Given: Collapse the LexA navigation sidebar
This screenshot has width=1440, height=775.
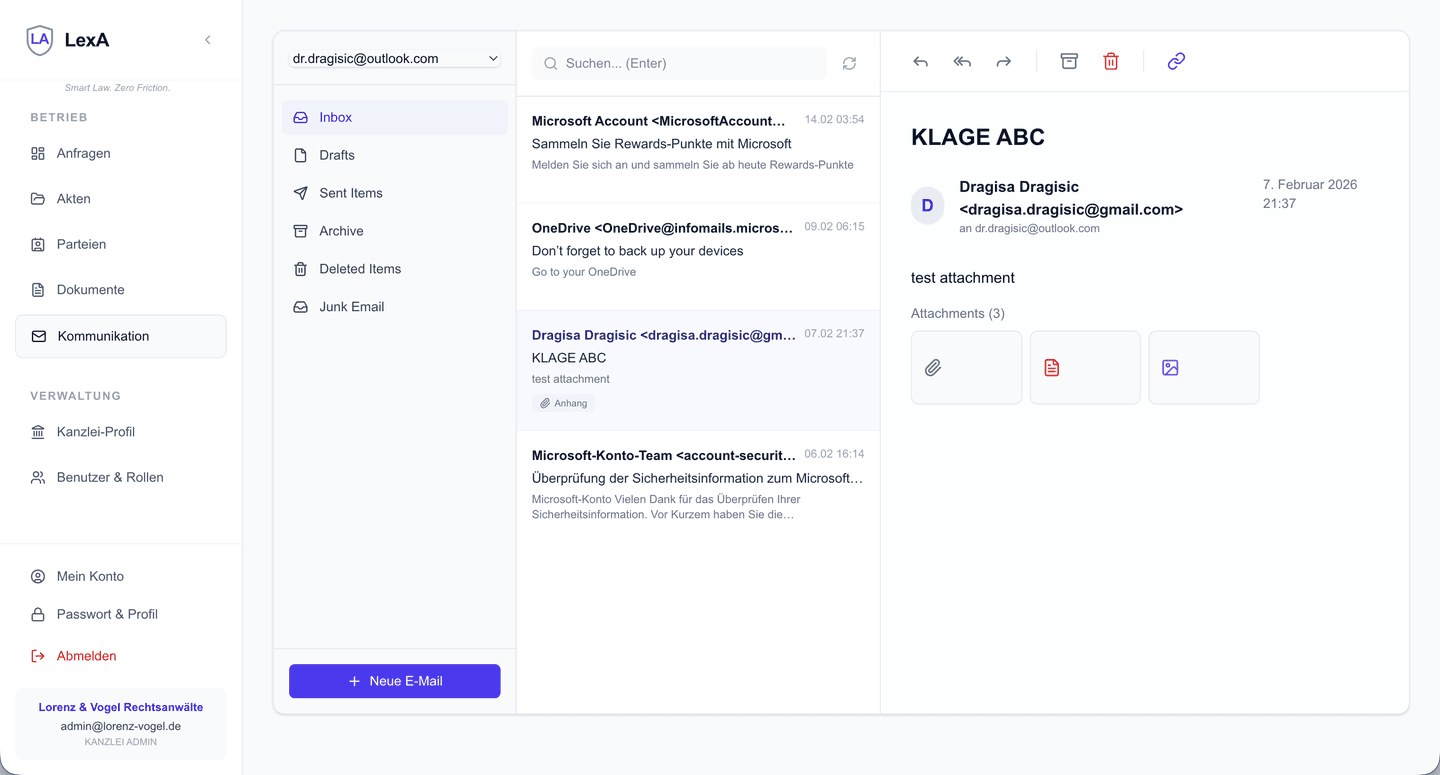Looking at the screenshot, I should (207, 40).
